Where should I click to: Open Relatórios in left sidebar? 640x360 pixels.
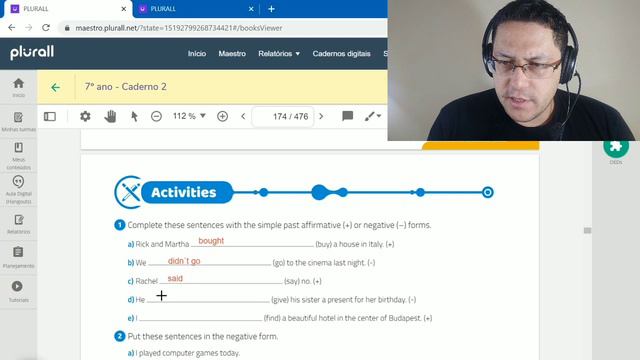[18, 224]
